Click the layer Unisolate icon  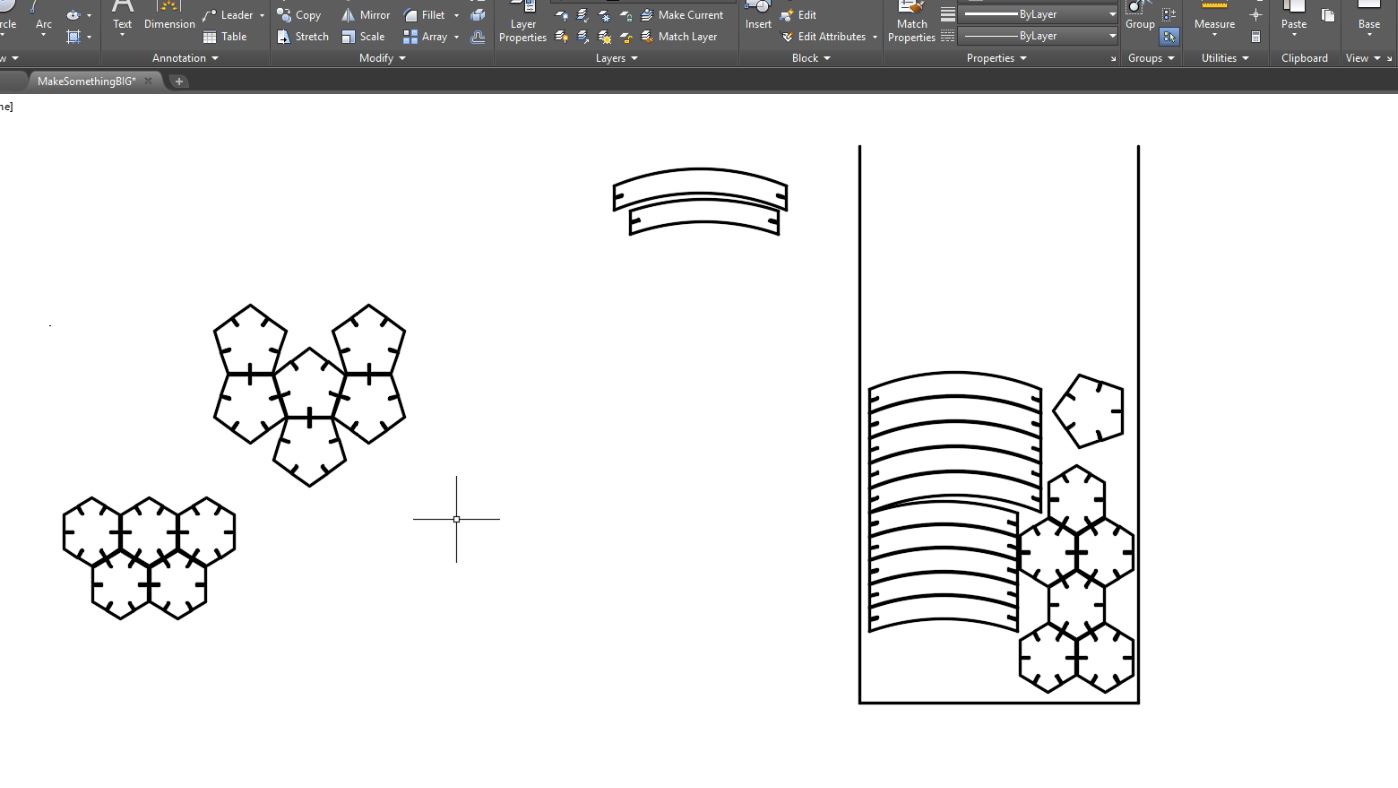tap(583, 37)
